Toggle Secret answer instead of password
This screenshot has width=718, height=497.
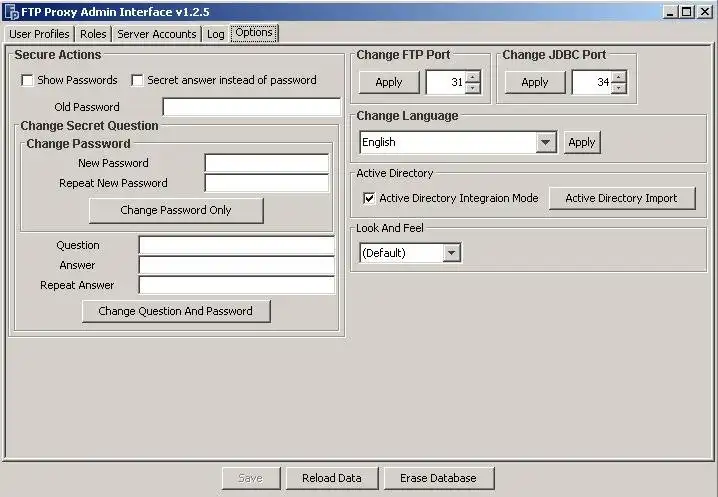tap(137, 80)
